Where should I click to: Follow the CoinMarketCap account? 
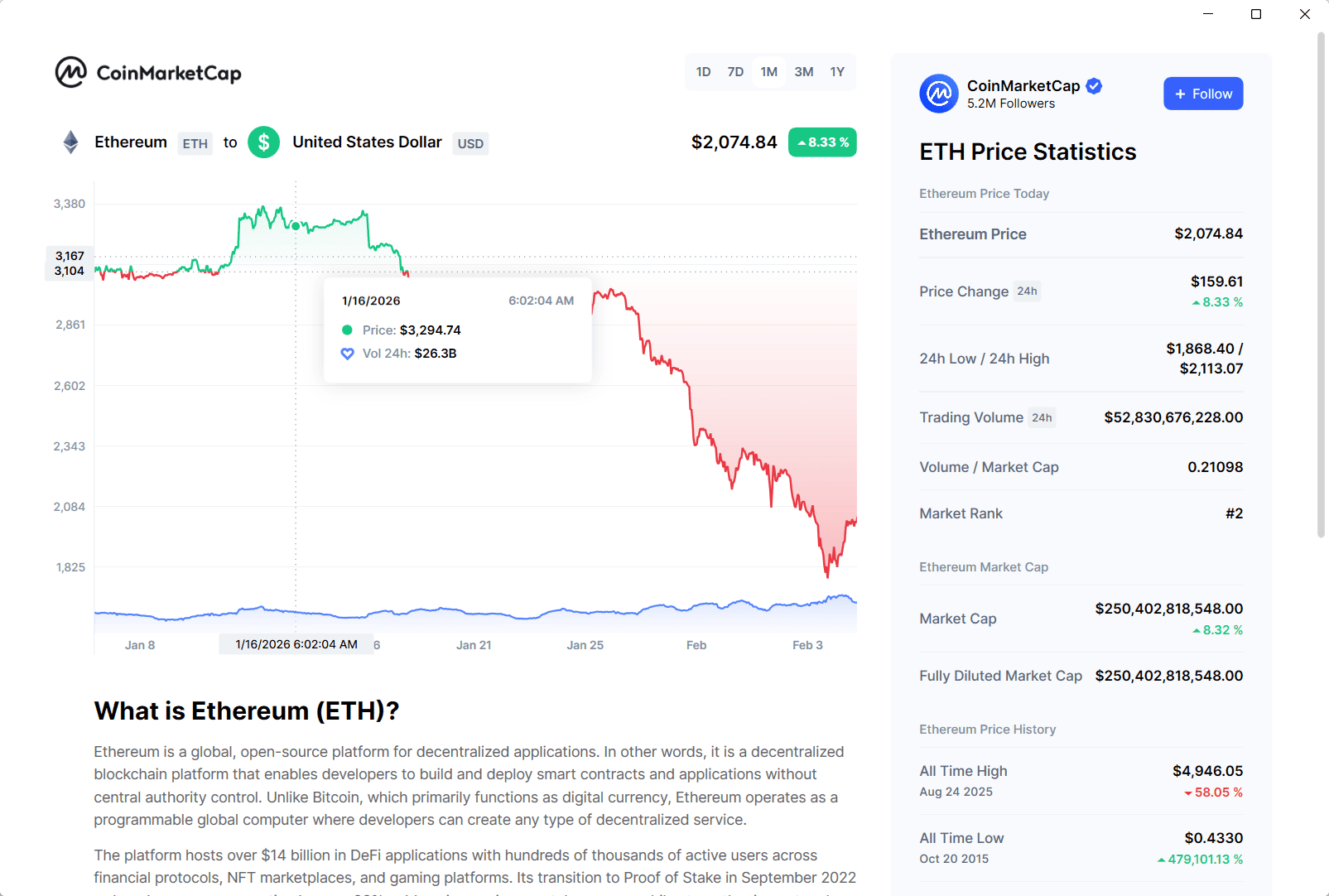pyautogui.click(x=1203, y=94)
